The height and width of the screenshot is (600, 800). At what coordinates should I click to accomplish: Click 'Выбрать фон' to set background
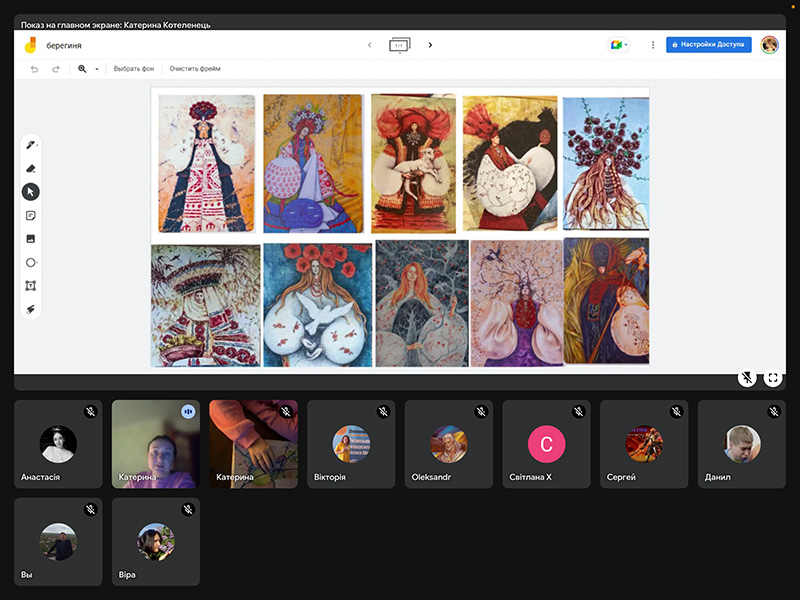(134, 69)
